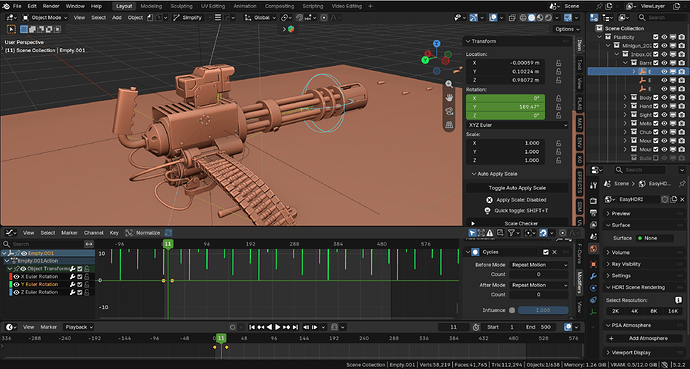690x369 pixels.
Task: Toggle X-ray view icon
Action: (512, 18)
